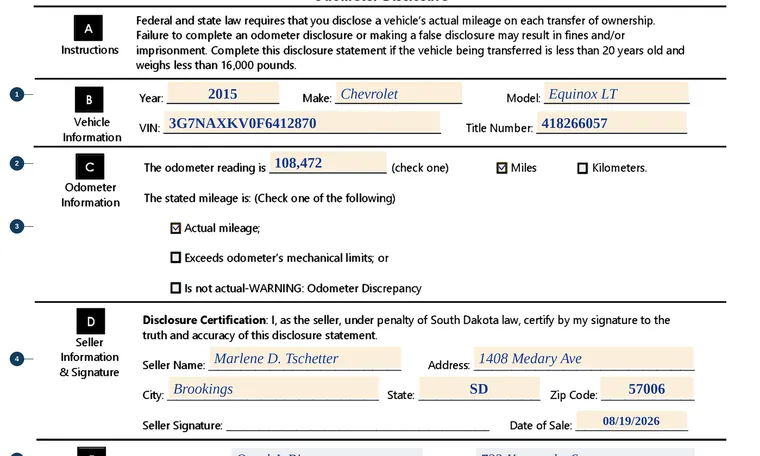Click 'Federal and state law requires' sentence
760x456 pixels.
(396, 21)
